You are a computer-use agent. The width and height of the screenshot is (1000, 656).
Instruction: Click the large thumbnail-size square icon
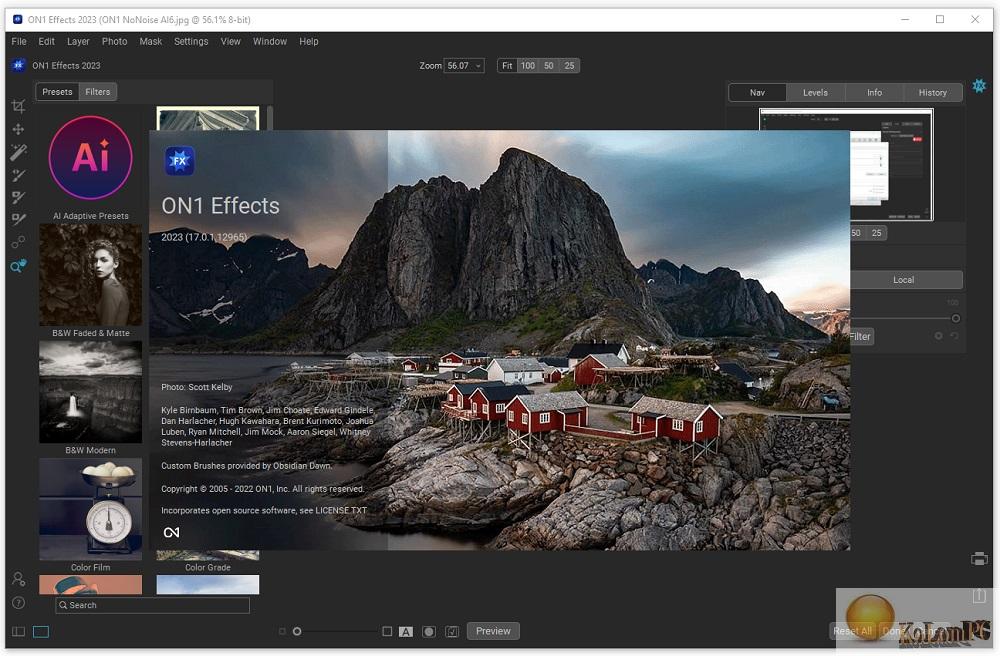[x=387, y=631]
